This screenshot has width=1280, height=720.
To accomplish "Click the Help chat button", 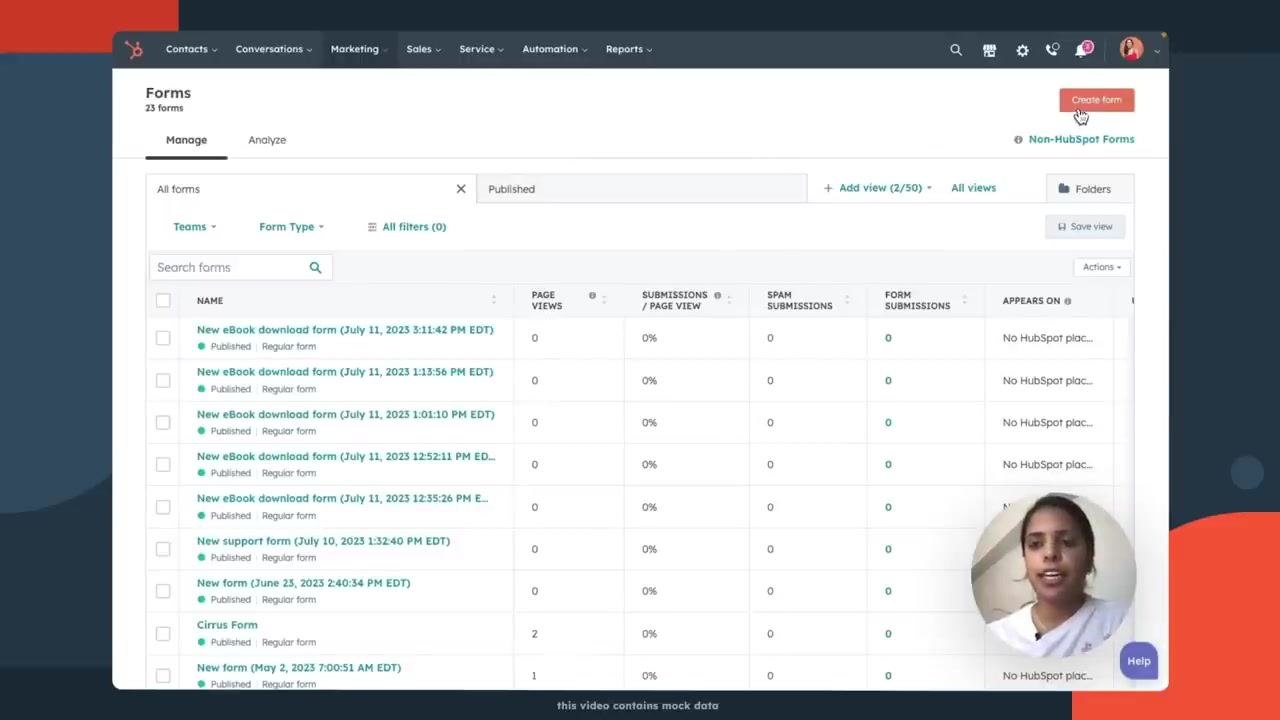I will tap(1139, 661).
